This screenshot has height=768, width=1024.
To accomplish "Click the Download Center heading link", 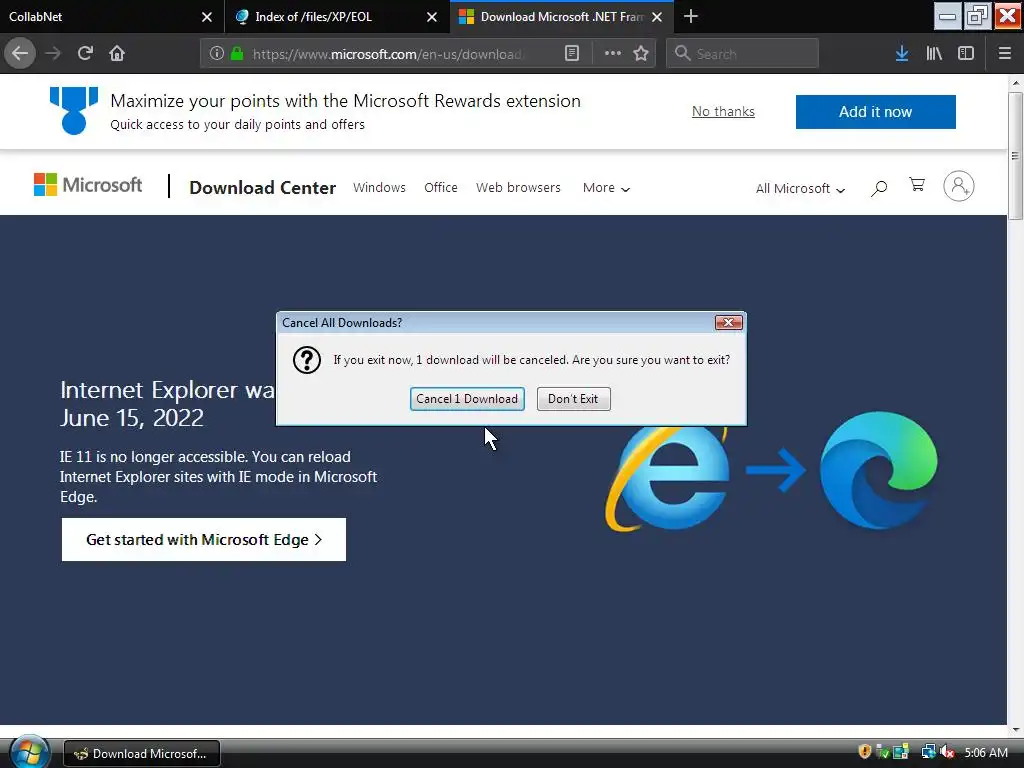I will point(263,187).
